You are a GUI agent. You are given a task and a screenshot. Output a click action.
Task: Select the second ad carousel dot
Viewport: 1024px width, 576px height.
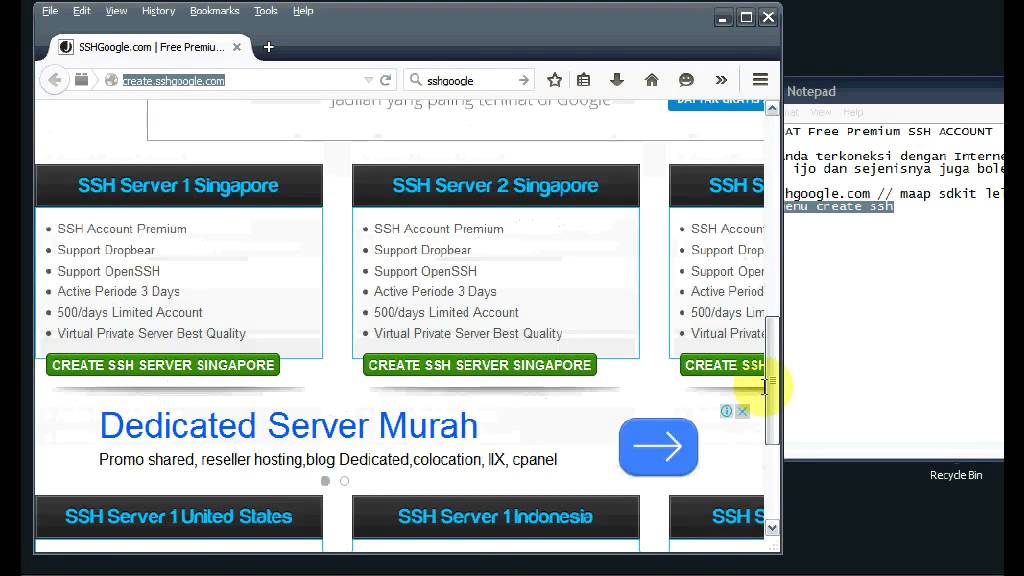click(x=344, y=481)
